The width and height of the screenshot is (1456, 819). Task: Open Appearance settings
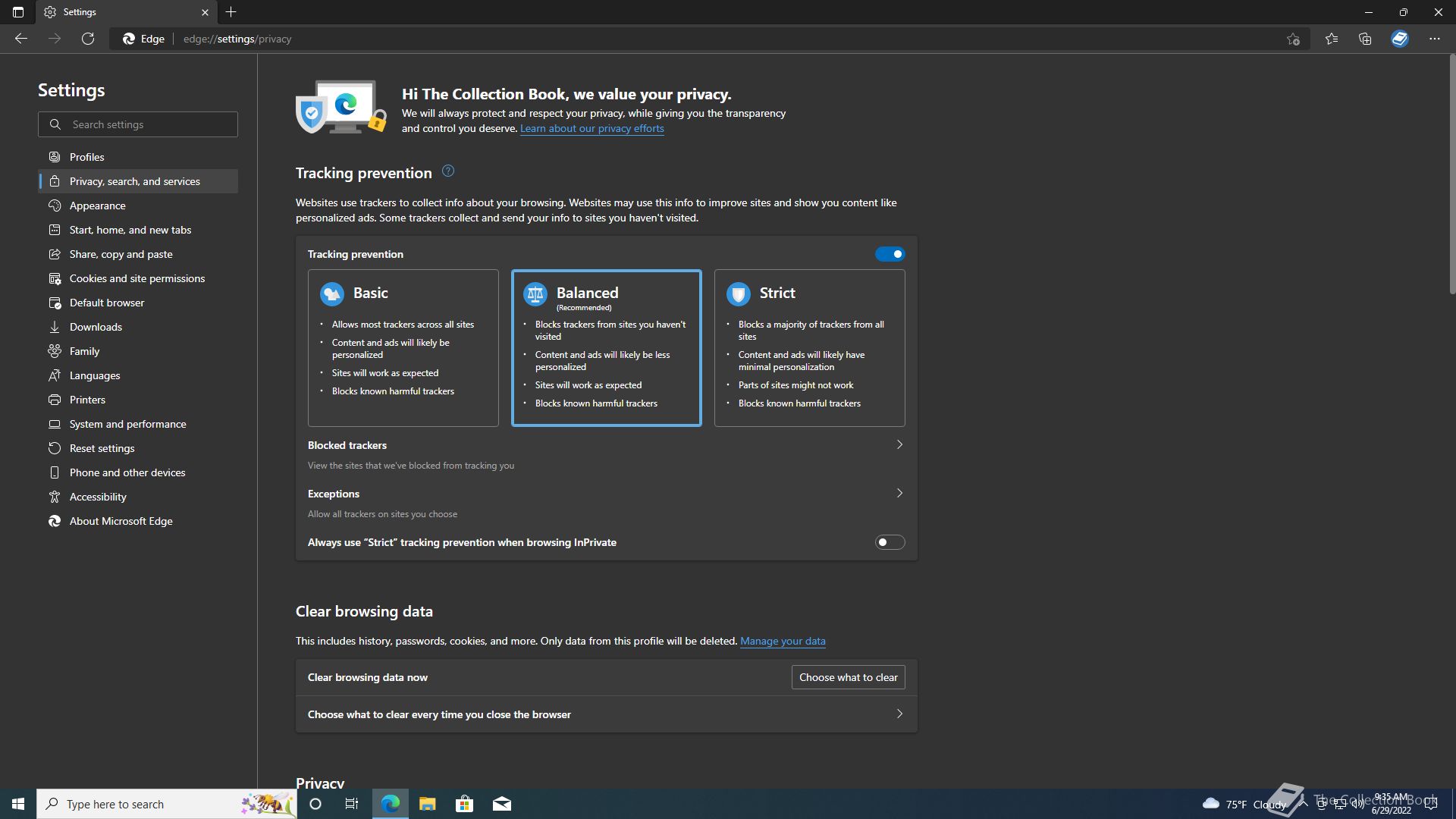click(138, 206)
